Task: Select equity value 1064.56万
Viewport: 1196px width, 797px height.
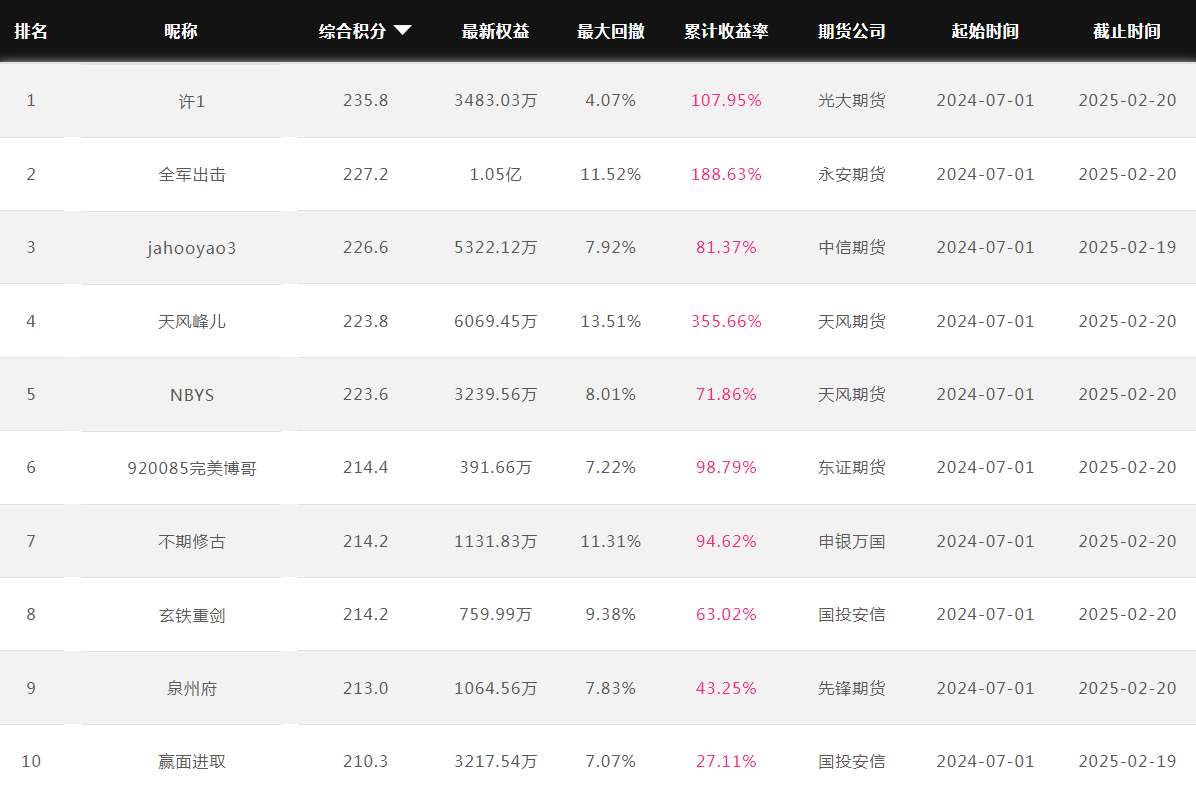Action: (496, 689)
